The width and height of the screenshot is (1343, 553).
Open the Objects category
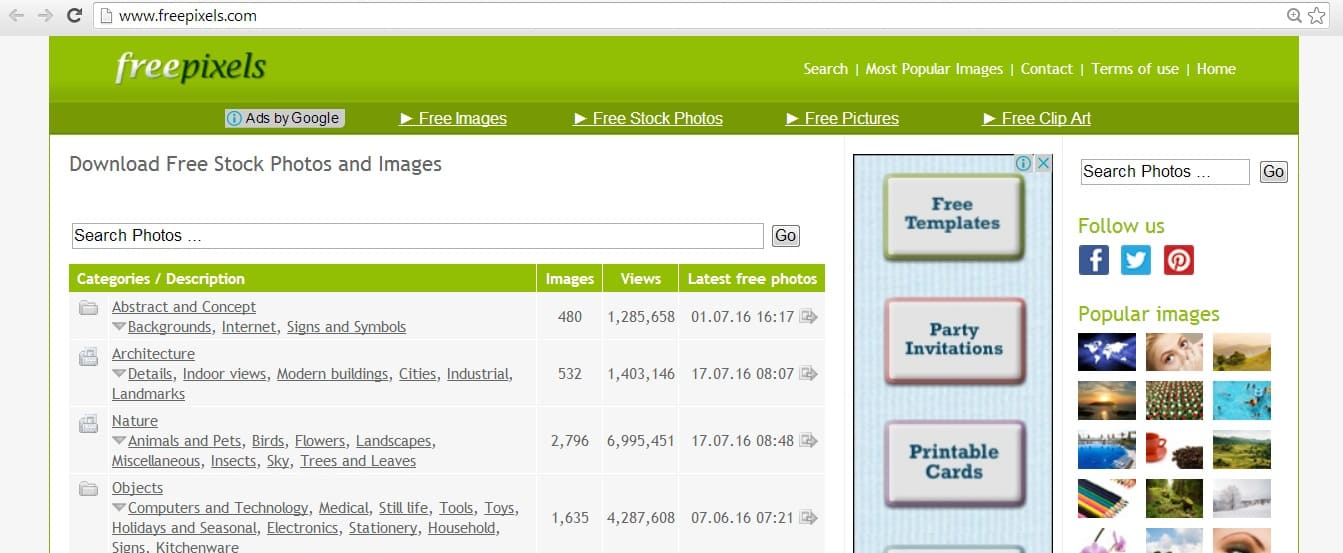coord(137,488)
